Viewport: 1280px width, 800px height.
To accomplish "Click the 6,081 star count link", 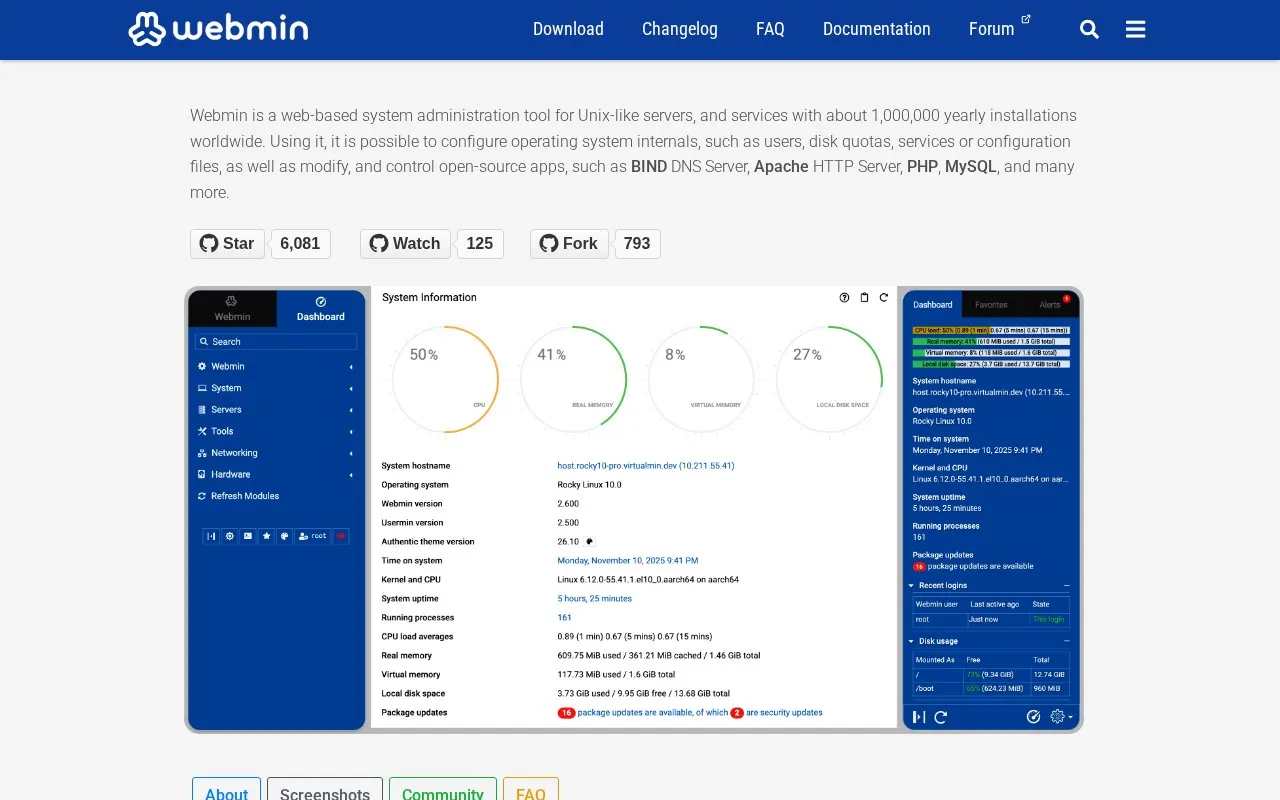I will (300, 244).
